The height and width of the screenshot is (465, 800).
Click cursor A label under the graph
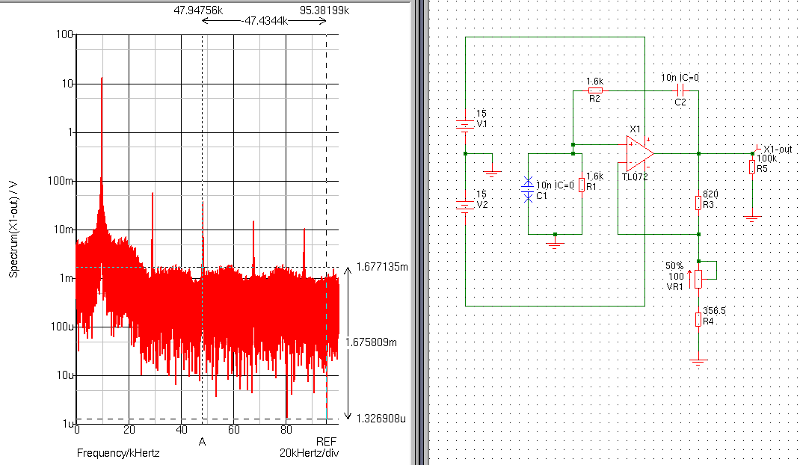coord(202,441)
